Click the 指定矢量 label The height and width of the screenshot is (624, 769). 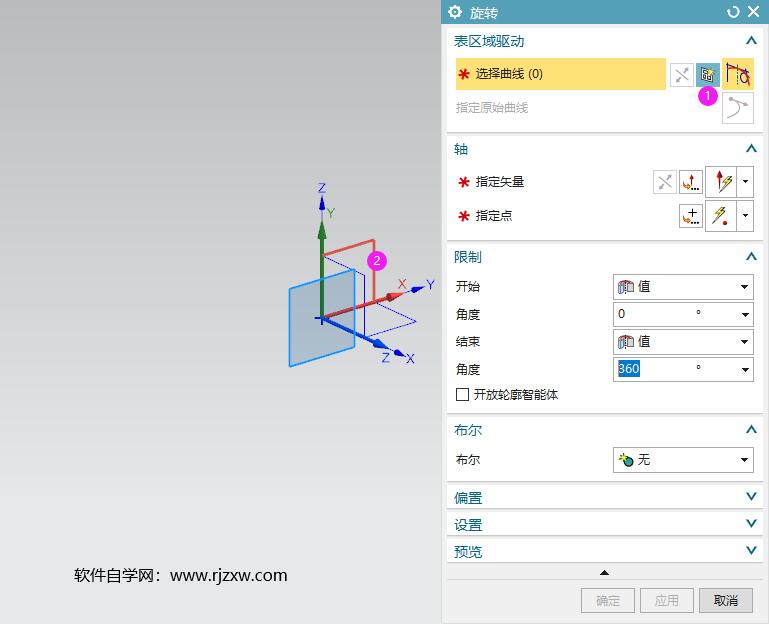[x=500, y=182]
